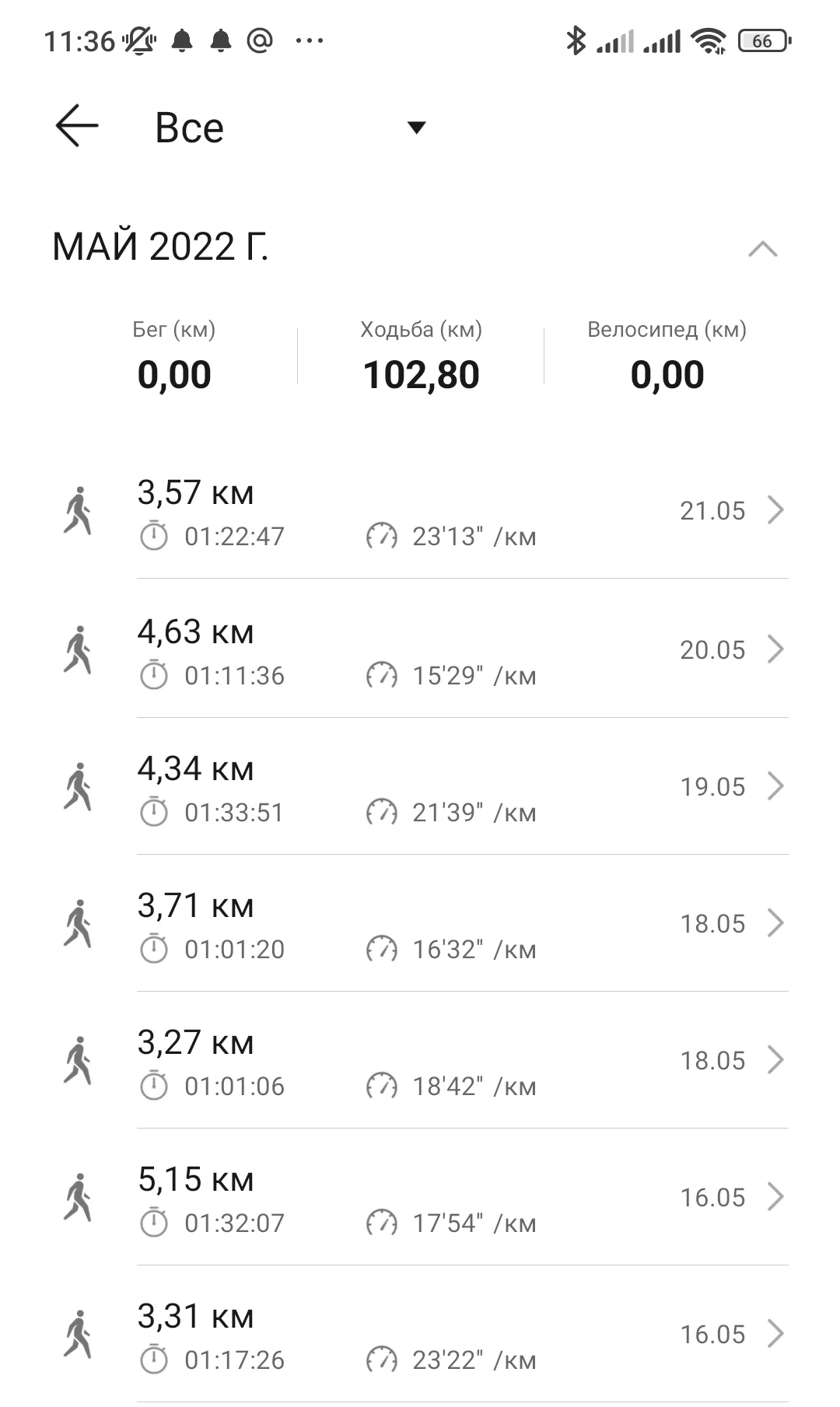Tap pace gauge icon beside 15'29" /км
The image size is (840, 1407).
coord(381,675)
